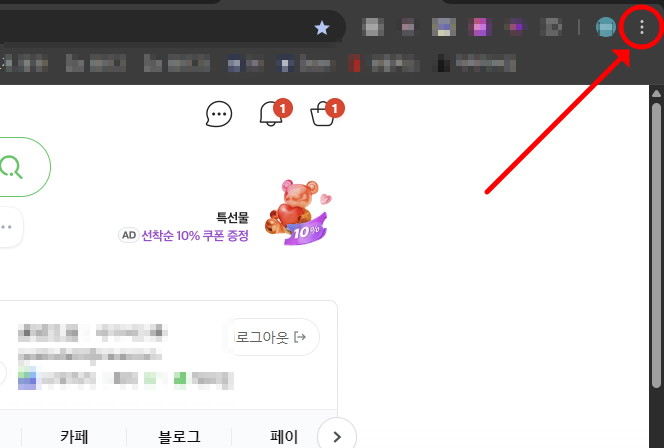The height and width of the screenshot is (448, 664).
Task: Open the 선착순 10% 쿠폰 증정 ad link
Action: (x=195, y=235)
